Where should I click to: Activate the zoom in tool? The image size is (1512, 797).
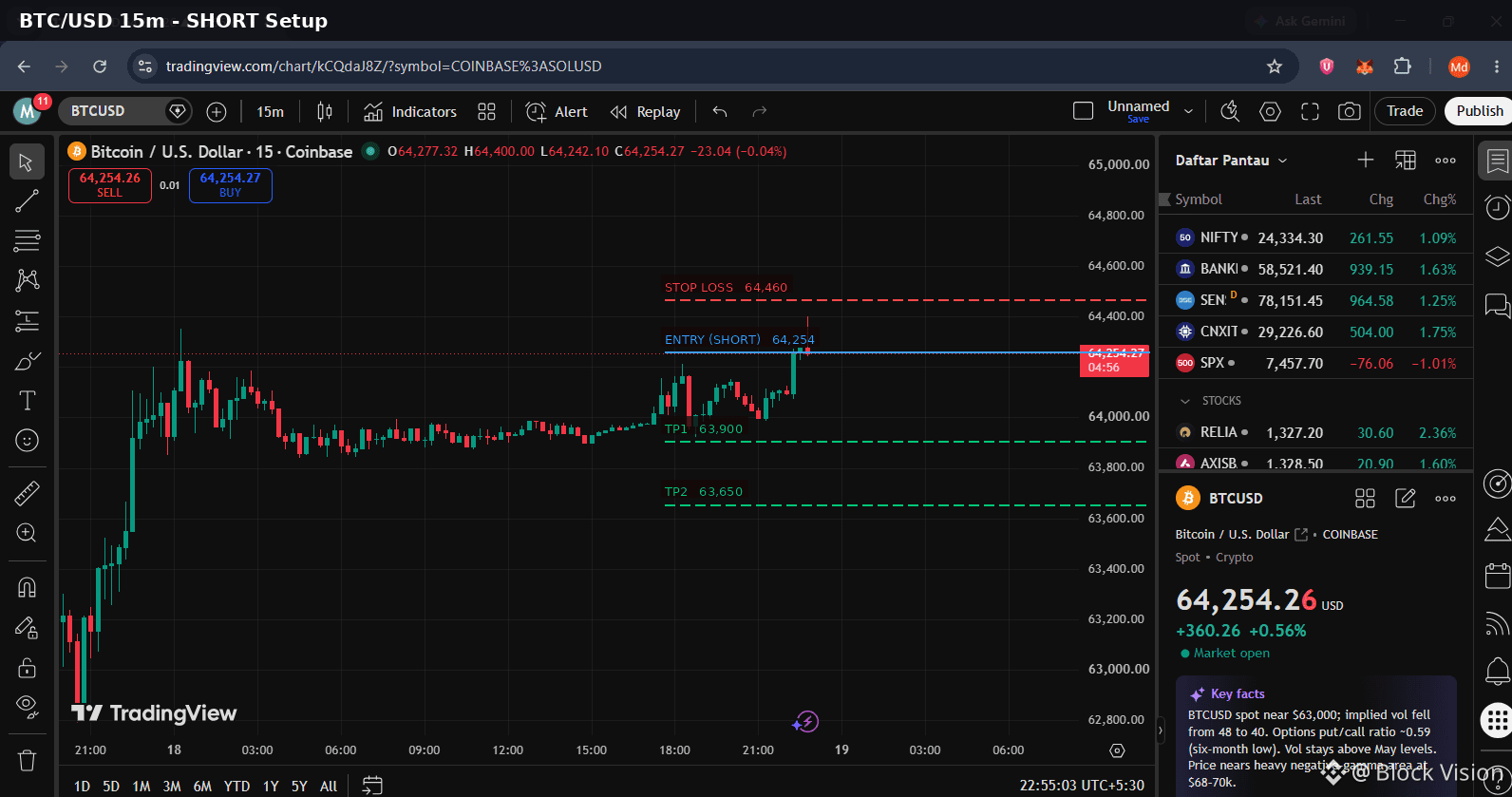(x=27, y=533)
